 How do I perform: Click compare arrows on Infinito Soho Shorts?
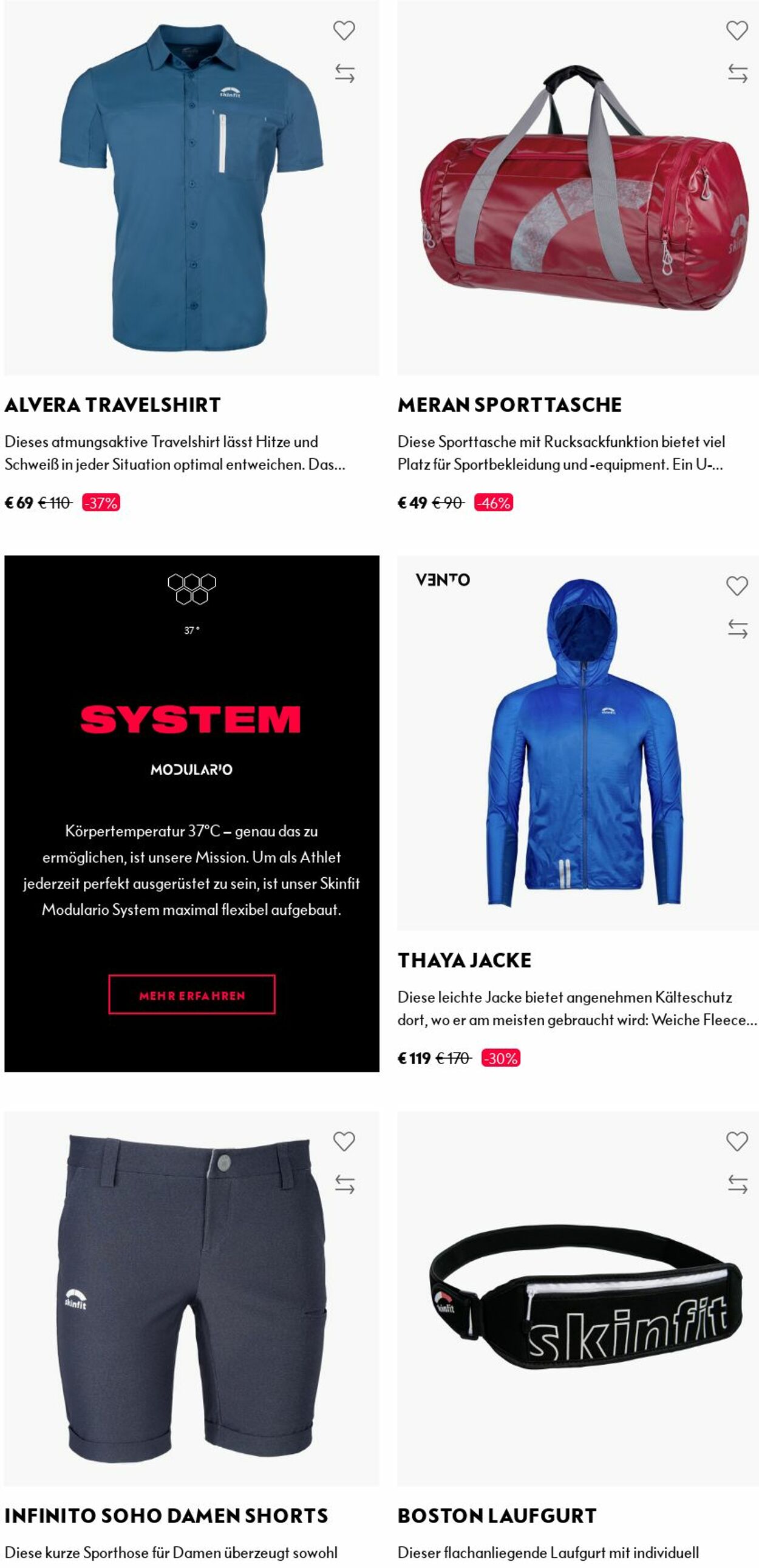point(344,1184)
